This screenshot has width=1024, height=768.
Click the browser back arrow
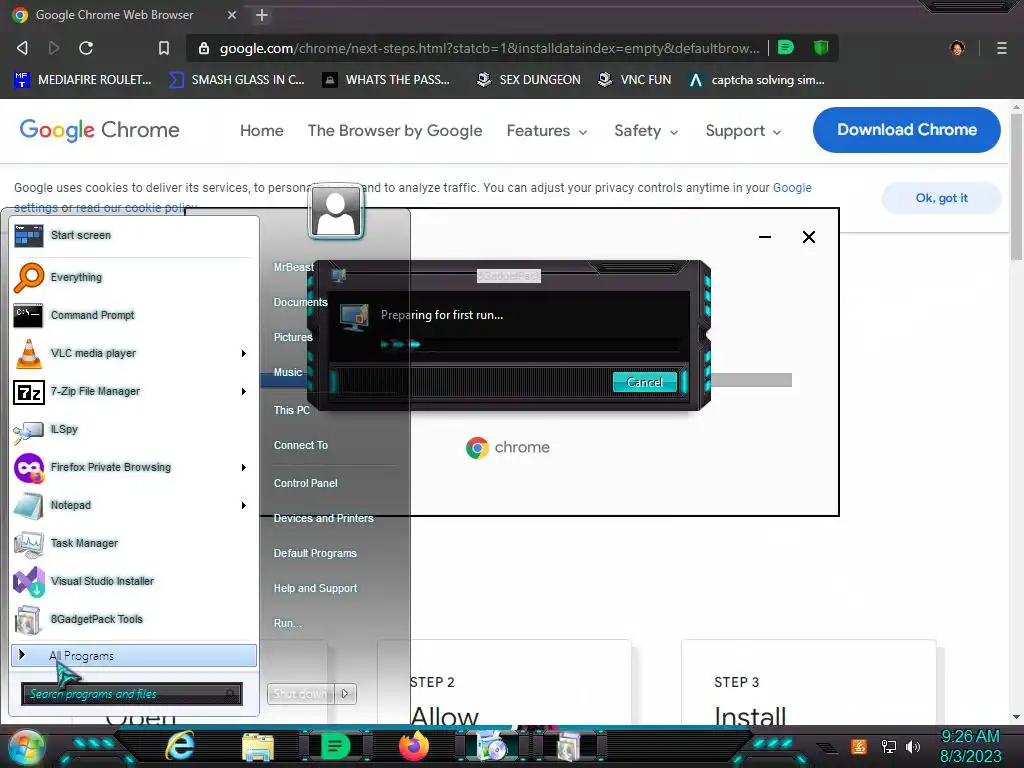click(x=22, y=48)
